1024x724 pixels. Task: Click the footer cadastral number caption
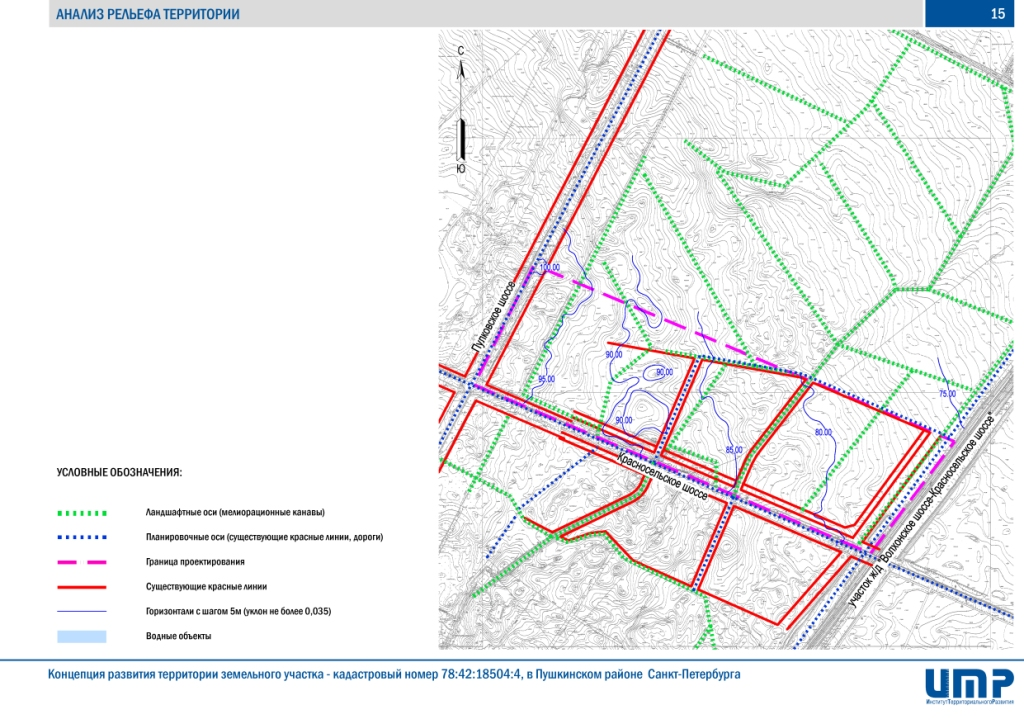[x=394, y=675]
